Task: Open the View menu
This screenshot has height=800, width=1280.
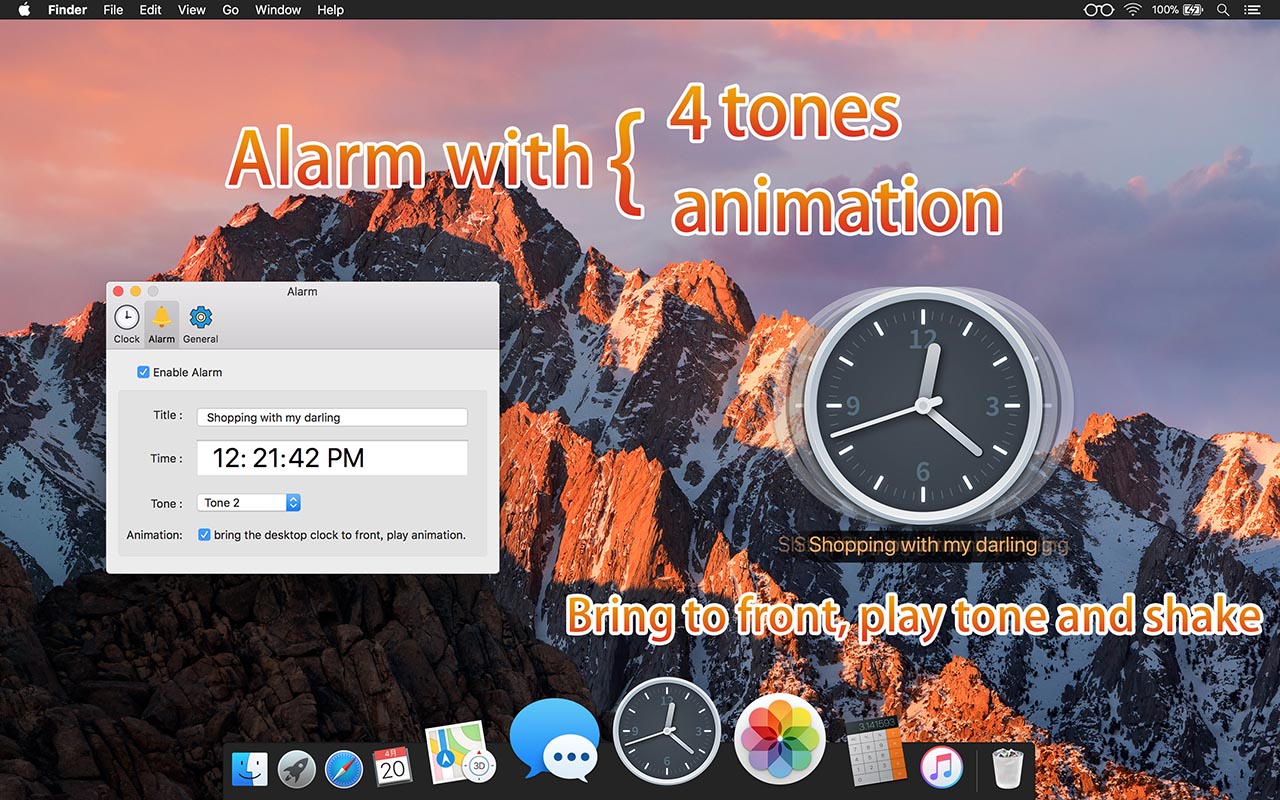Action: tap(192, 10)
